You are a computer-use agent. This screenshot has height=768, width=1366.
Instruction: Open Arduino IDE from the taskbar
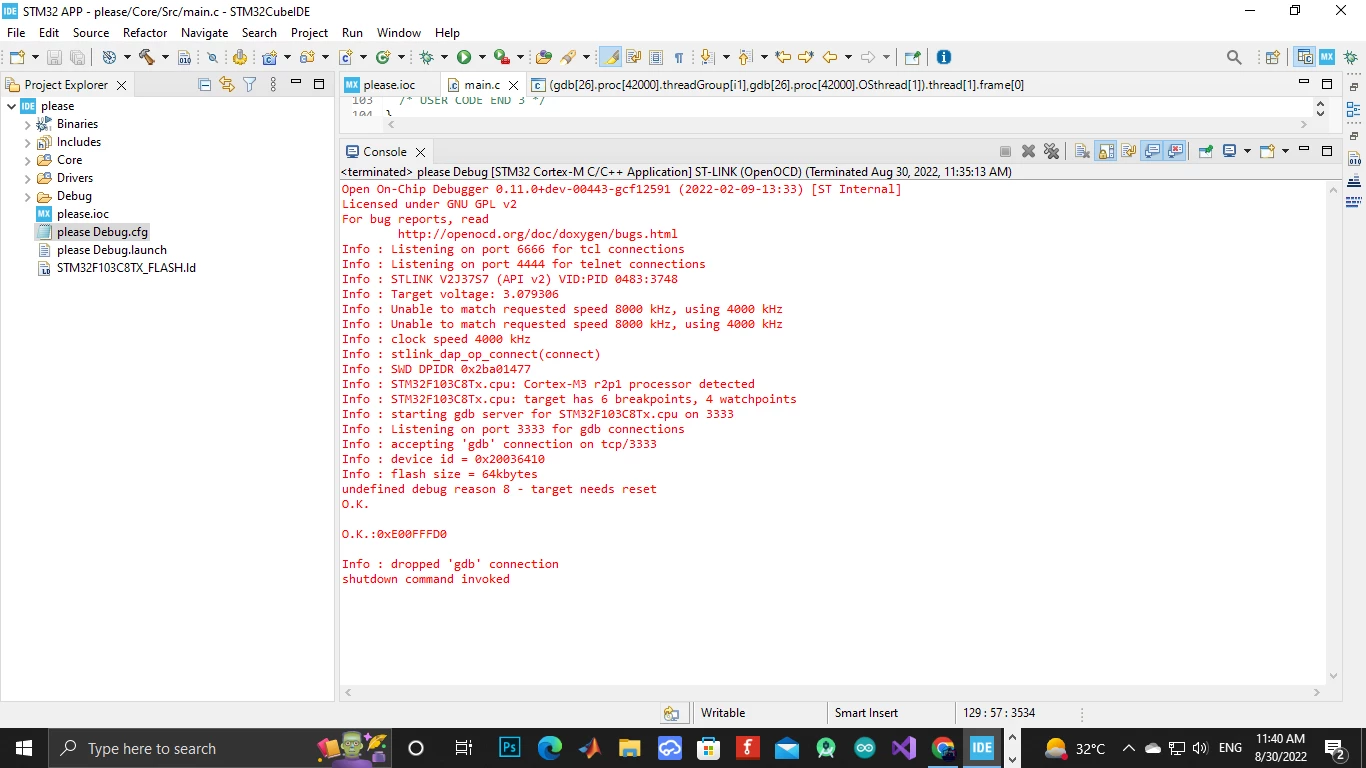865,748
